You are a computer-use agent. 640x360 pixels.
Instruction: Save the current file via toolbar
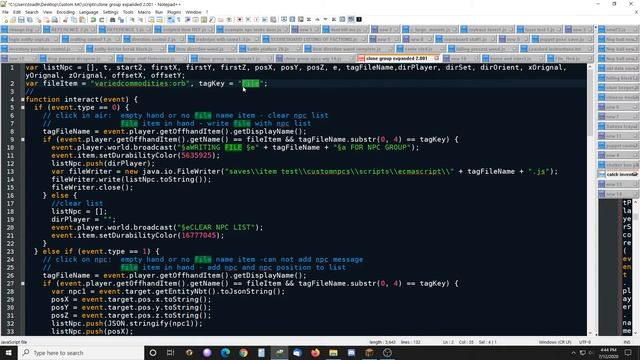[21, 20]
